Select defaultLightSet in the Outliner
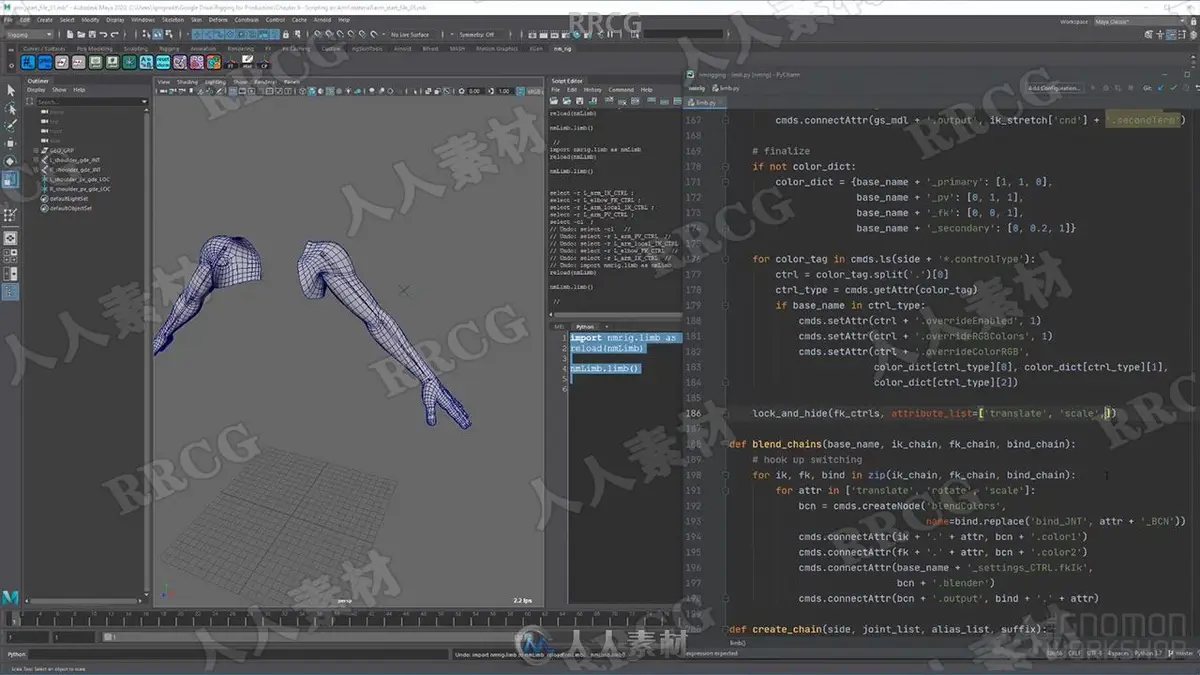The image size is (1200, 675). point(68,198)
